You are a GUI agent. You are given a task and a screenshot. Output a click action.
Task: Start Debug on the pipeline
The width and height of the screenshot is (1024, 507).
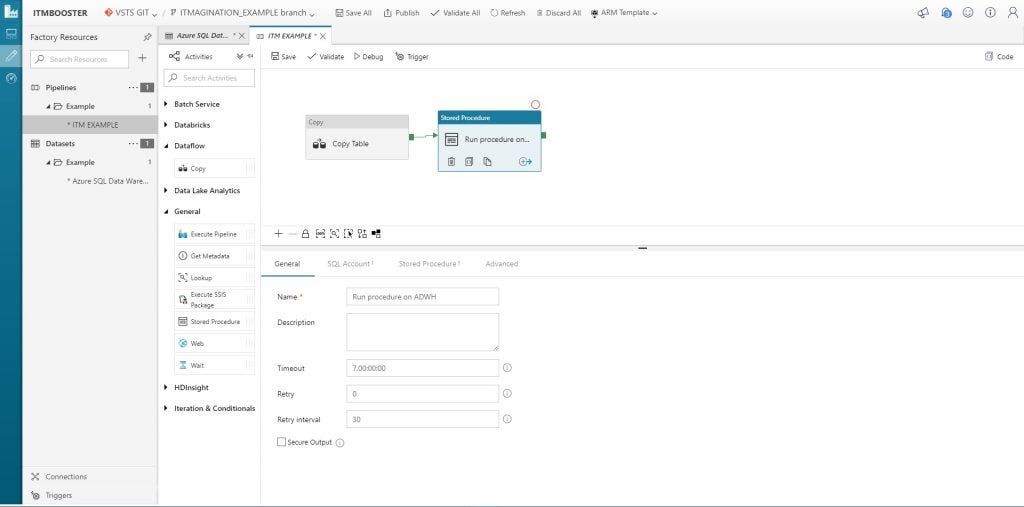368,57
